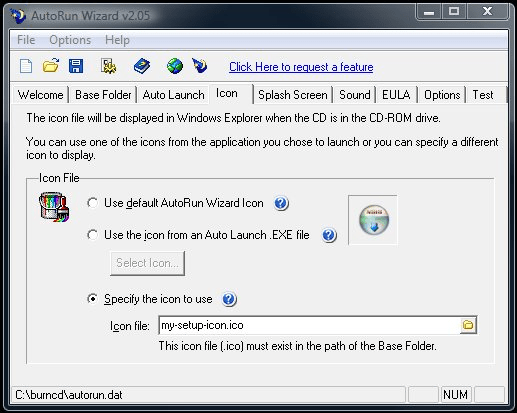This screenshot has width=517, height=413.
Task: Switch to the Auto Launch tab
Action: click(173, 95)
